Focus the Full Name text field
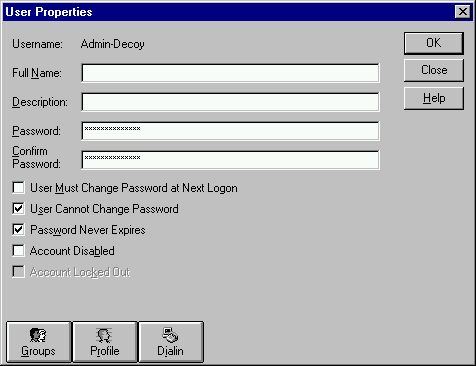The image size is (476, 366). (x=230, y=73)
